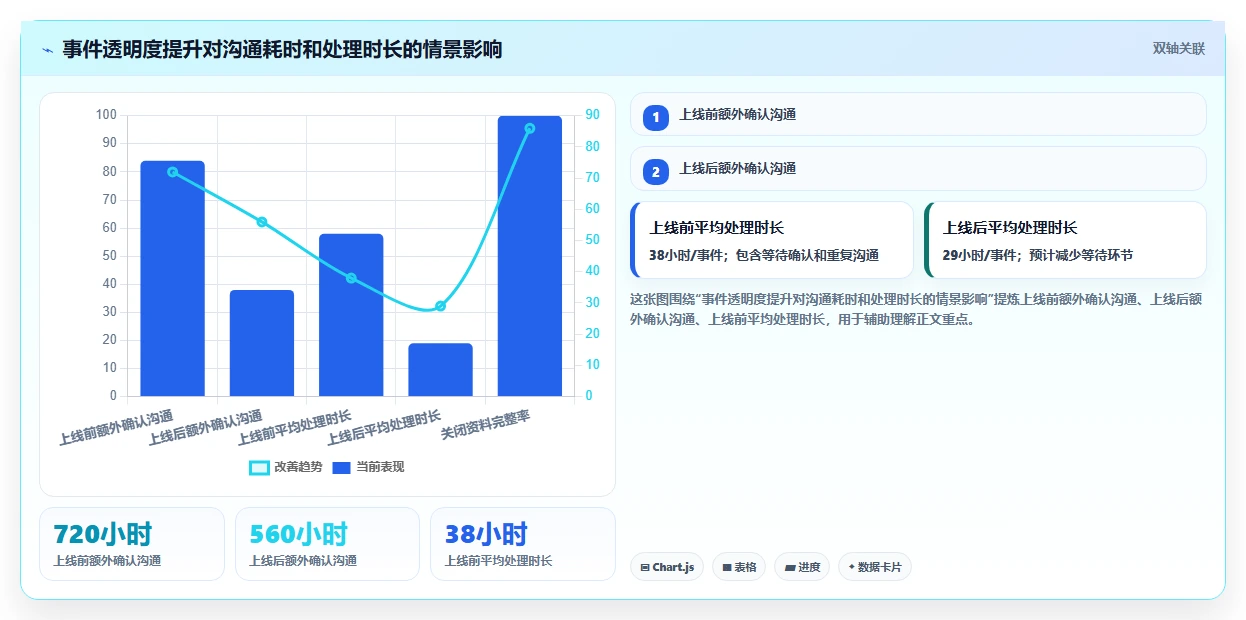Click the x-axis label 关闭资料完整率
The height and width of the screenshot is (620, 1246).
point(486,425)
